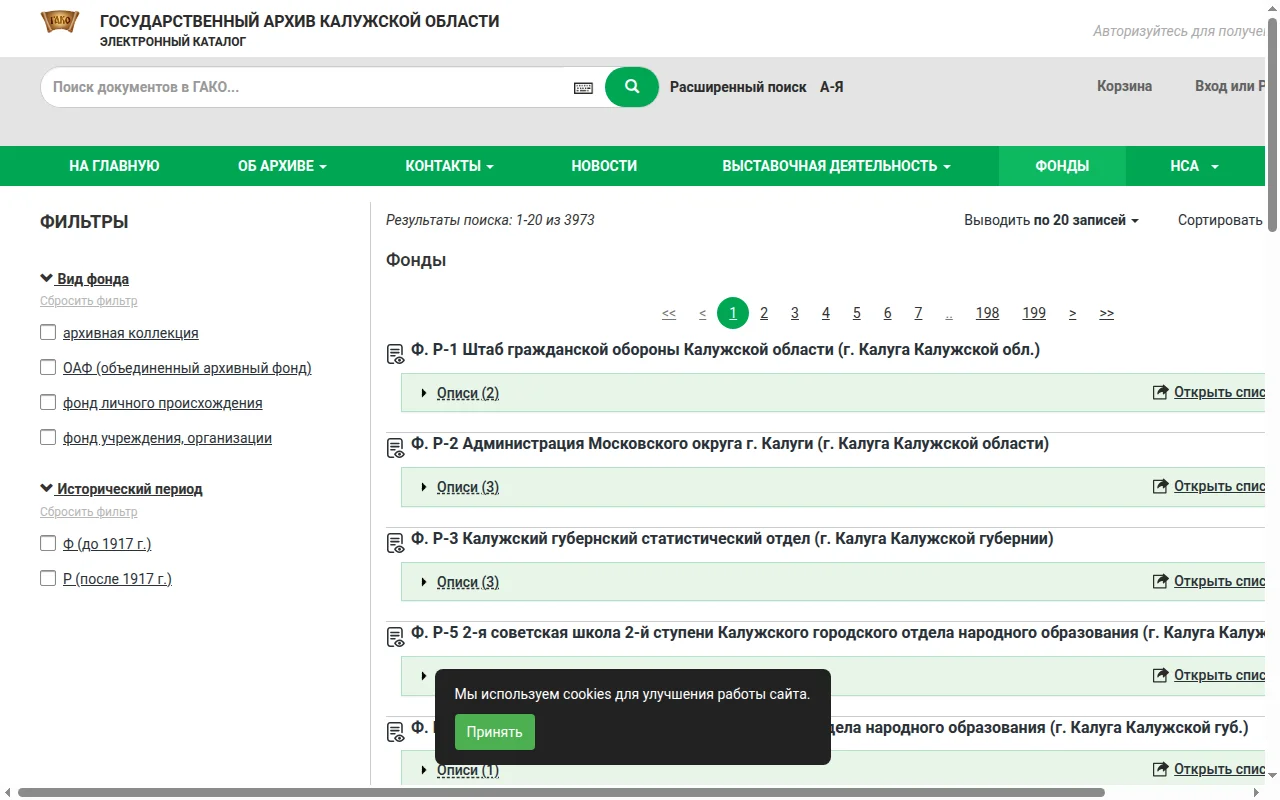Open the 'А-Я' alphabetical index link
1280x800 pixels.
pos(832,87)
